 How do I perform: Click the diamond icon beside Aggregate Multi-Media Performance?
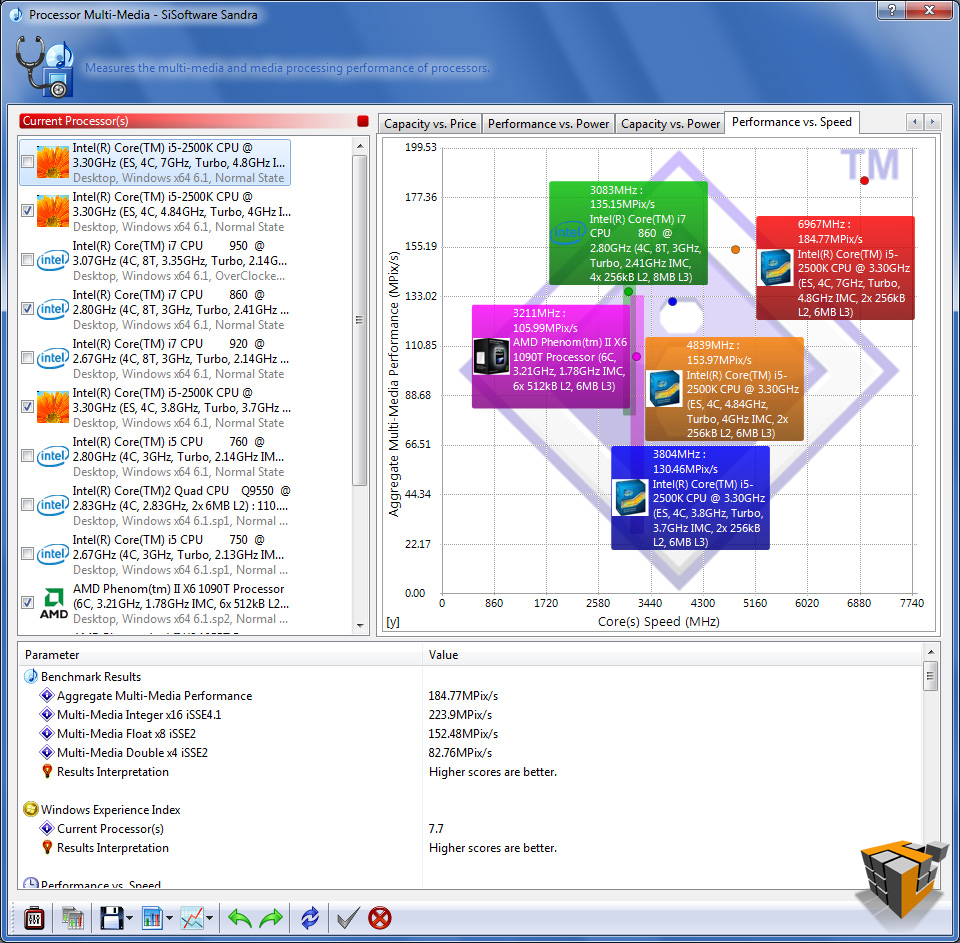(47, 696)
